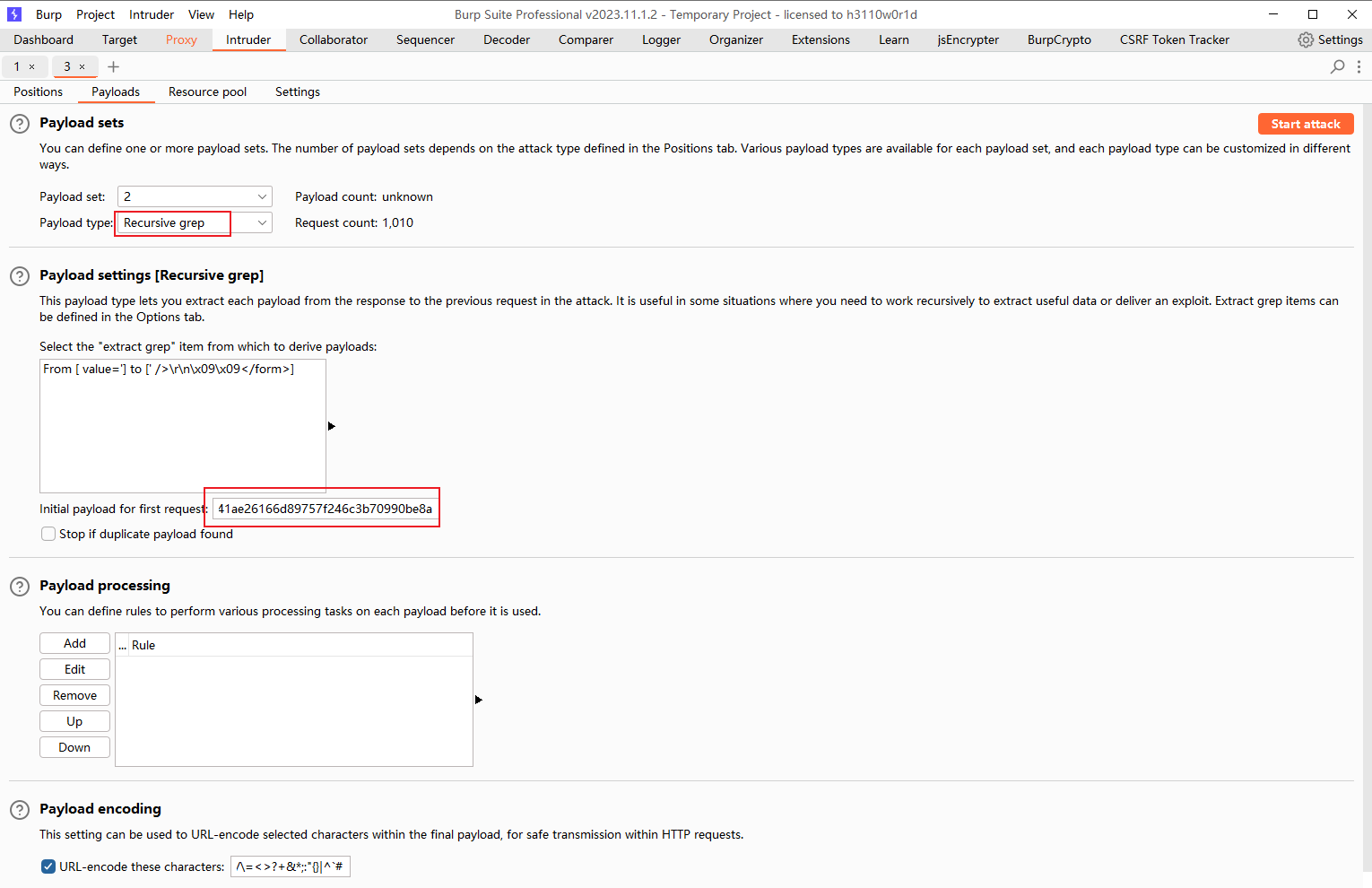
Task: Select Intruder attack tab 3
Action: point(66,66)
